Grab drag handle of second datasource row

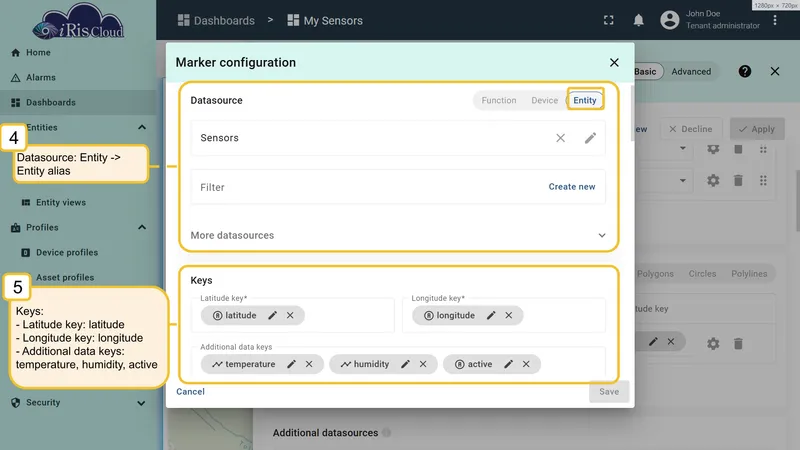pos(763,181)
